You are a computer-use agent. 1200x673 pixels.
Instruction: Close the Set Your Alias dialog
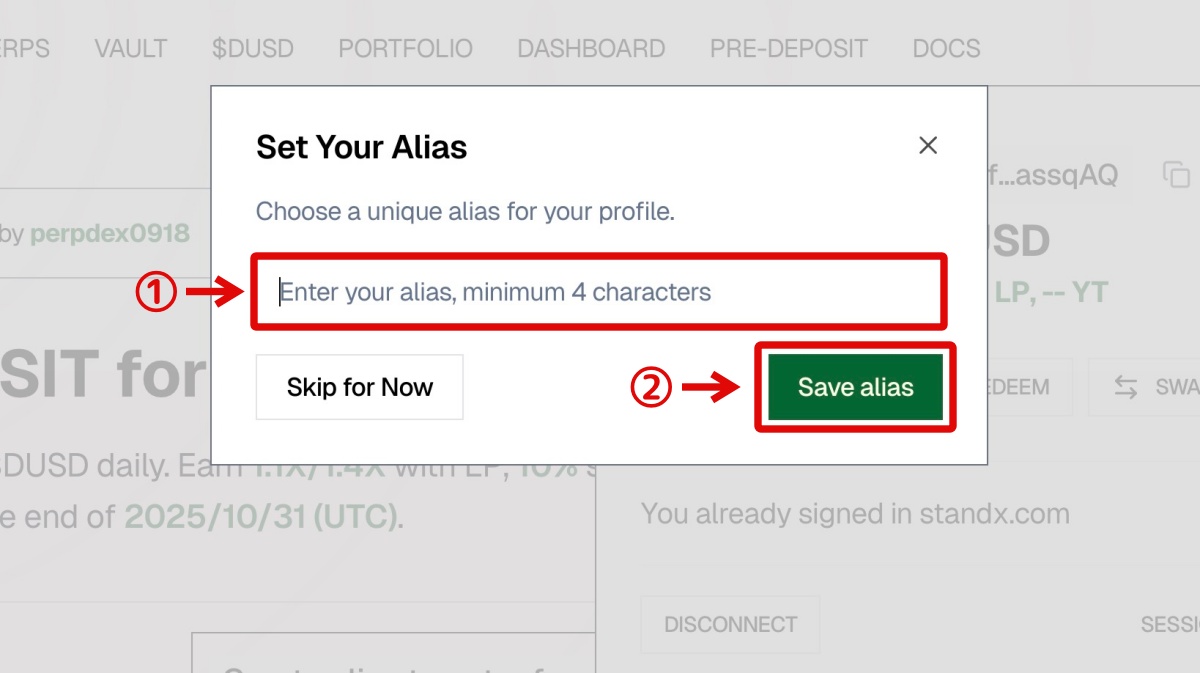pyautogui.click(x=928, y=146)
